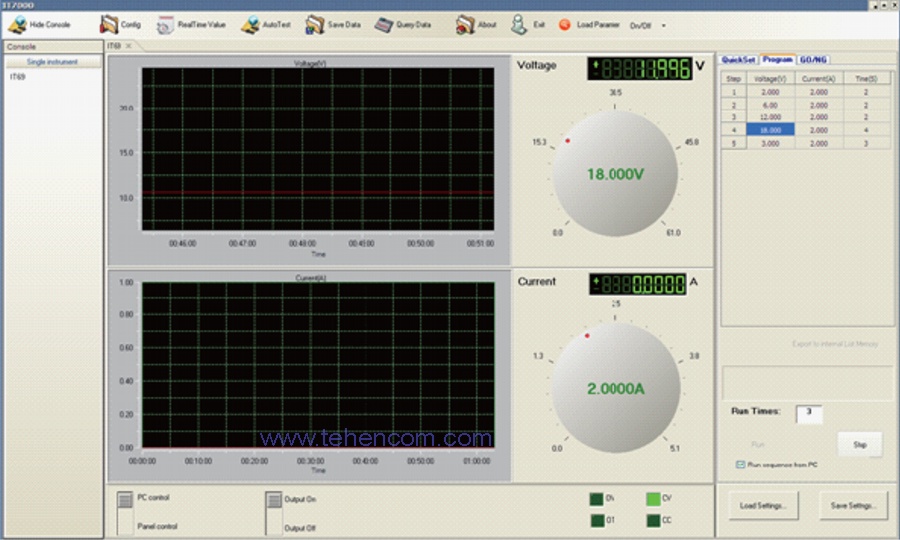Click the Run Times input field

809,413
